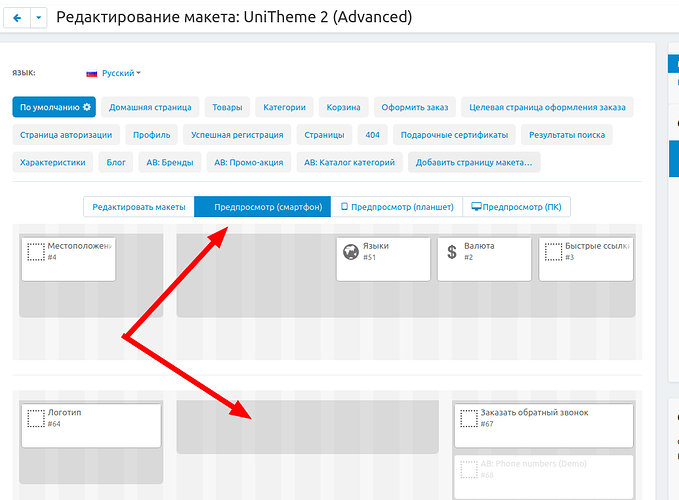Screen dimensions: 679x500
Task: Select the Быстрые ссылки block #3
Action: 586,259
